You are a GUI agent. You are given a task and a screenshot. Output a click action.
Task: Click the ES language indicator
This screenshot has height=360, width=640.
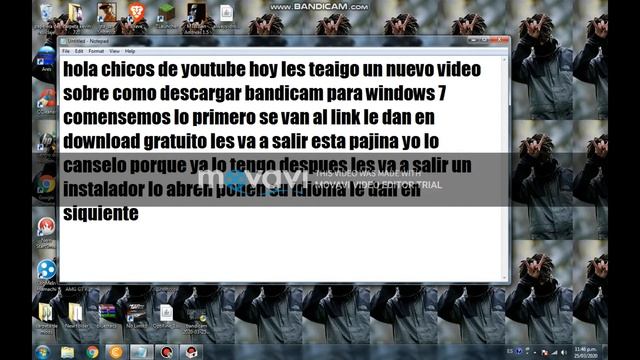510,351
